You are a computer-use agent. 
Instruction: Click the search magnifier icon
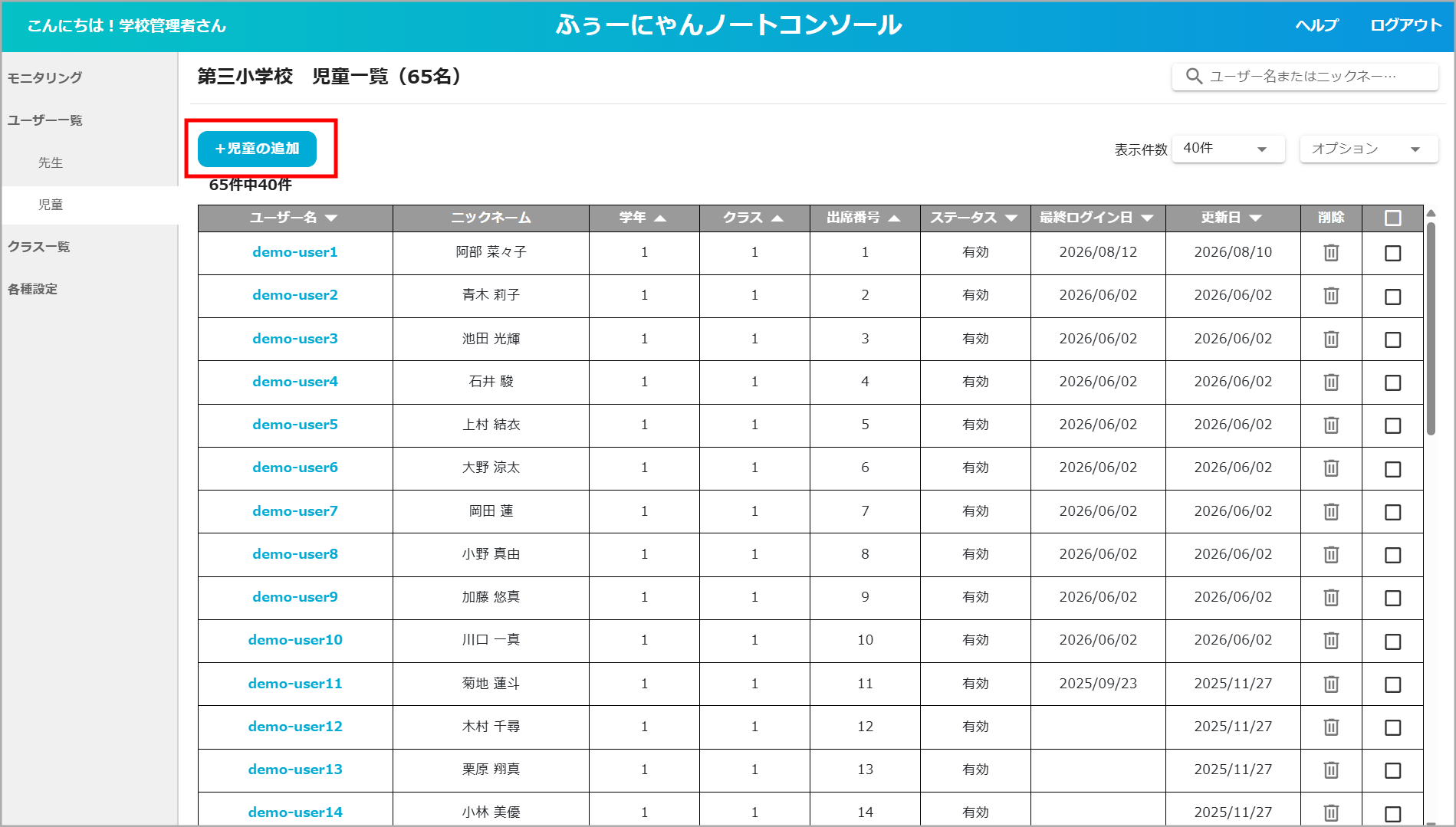1194,76
